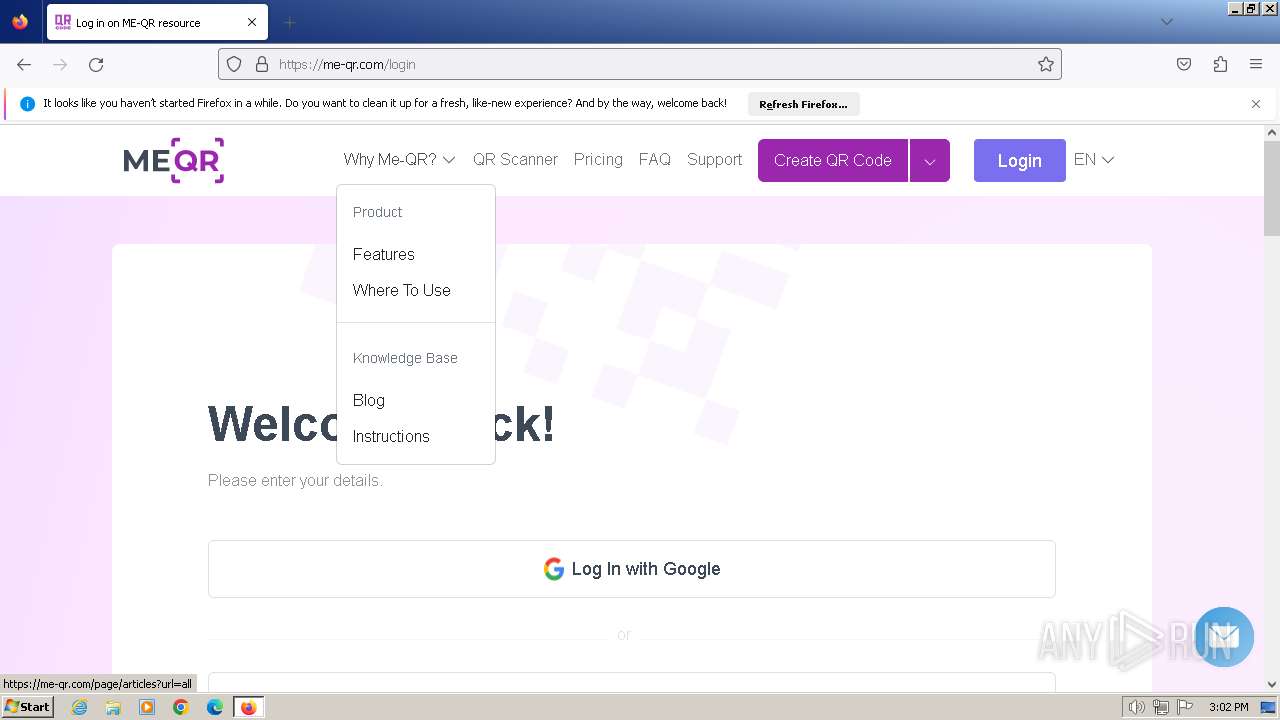Open the Windows Start menu
Viewport: 1280px width, 720px height.
pyautogui.click(x=28, y=707)
